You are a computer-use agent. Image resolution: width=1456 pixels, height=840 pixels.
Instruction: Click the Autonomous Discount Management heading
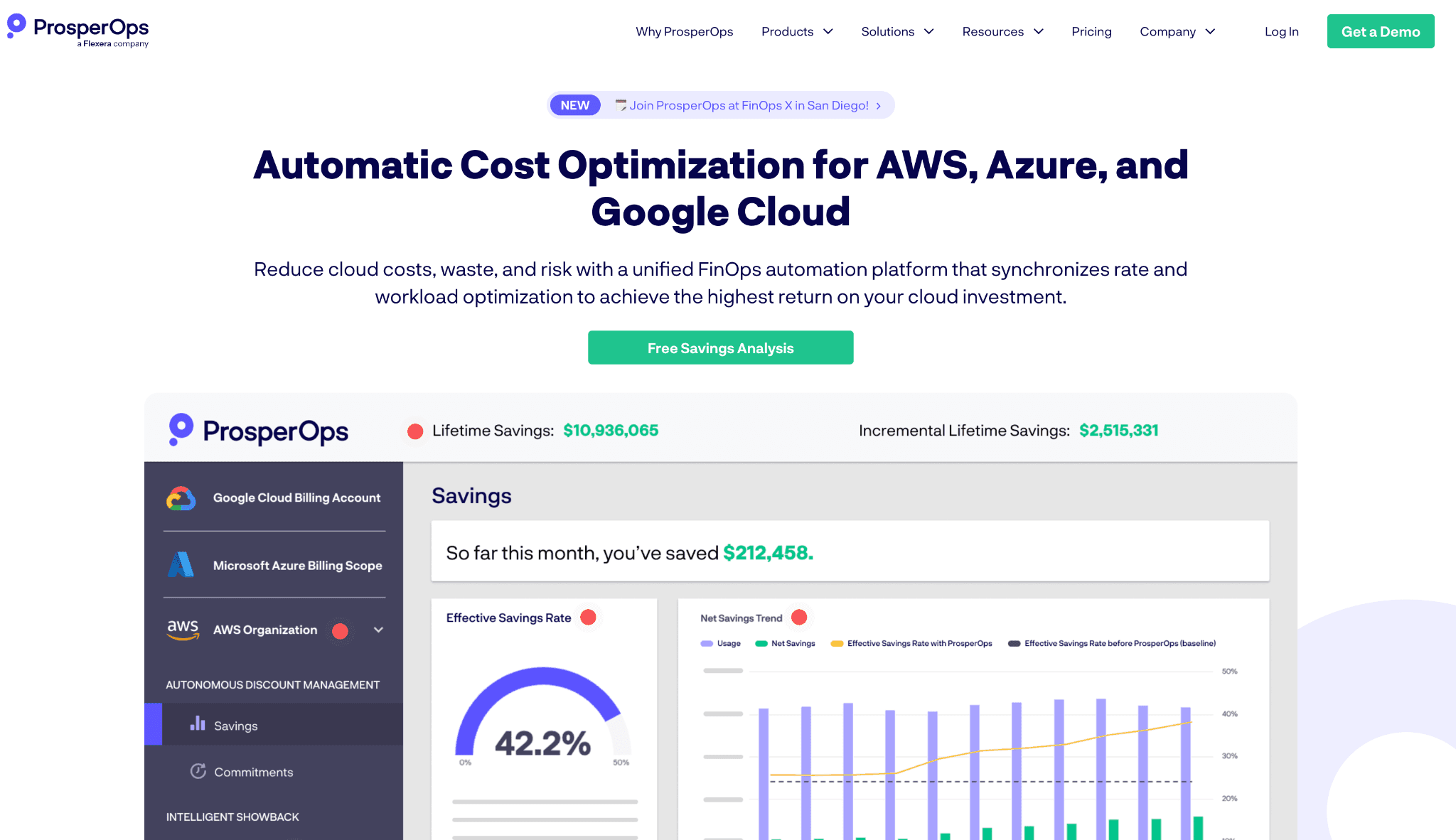[273, 685]
